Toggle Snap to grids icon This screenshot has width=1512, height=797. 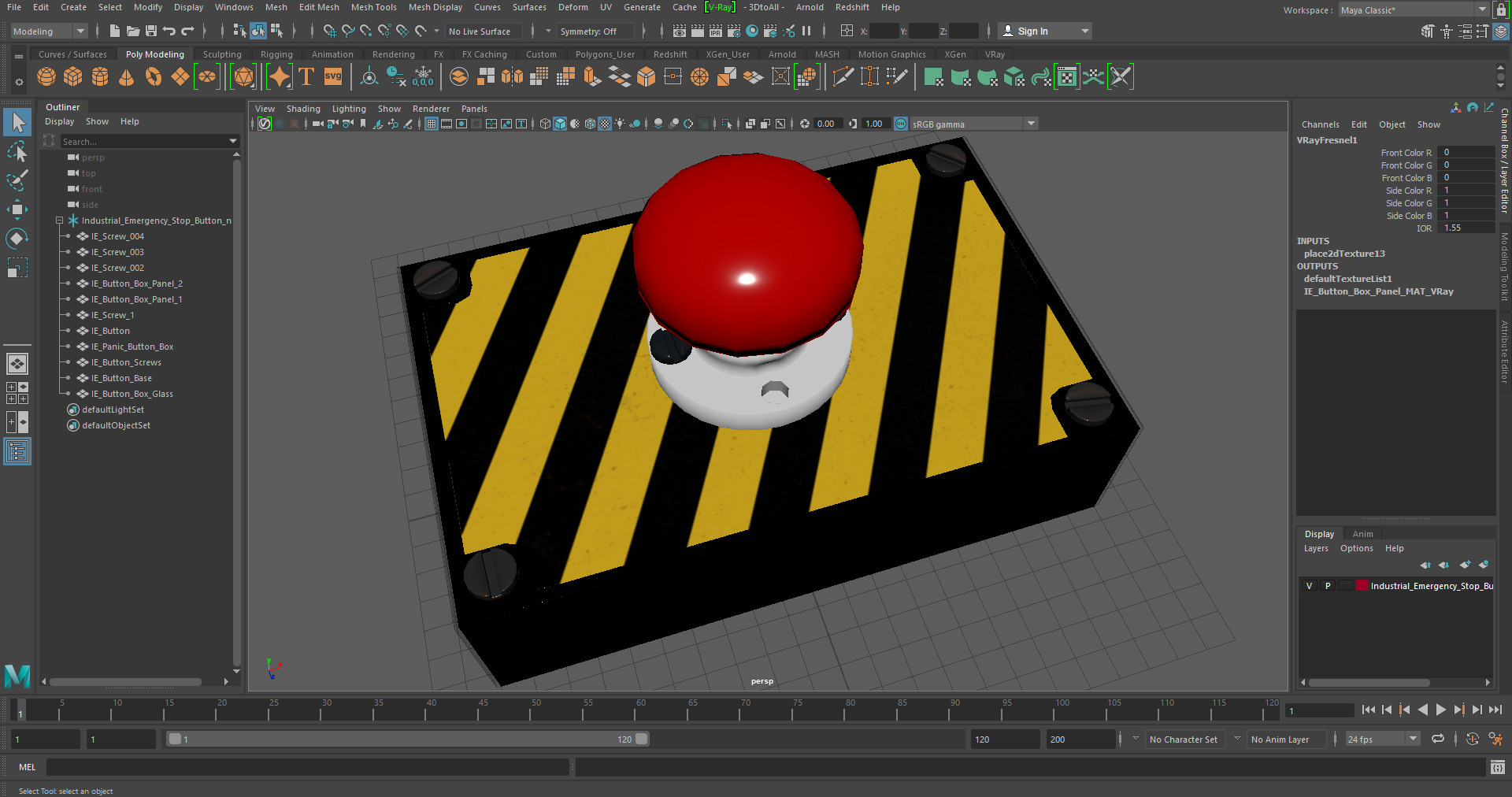330,31
